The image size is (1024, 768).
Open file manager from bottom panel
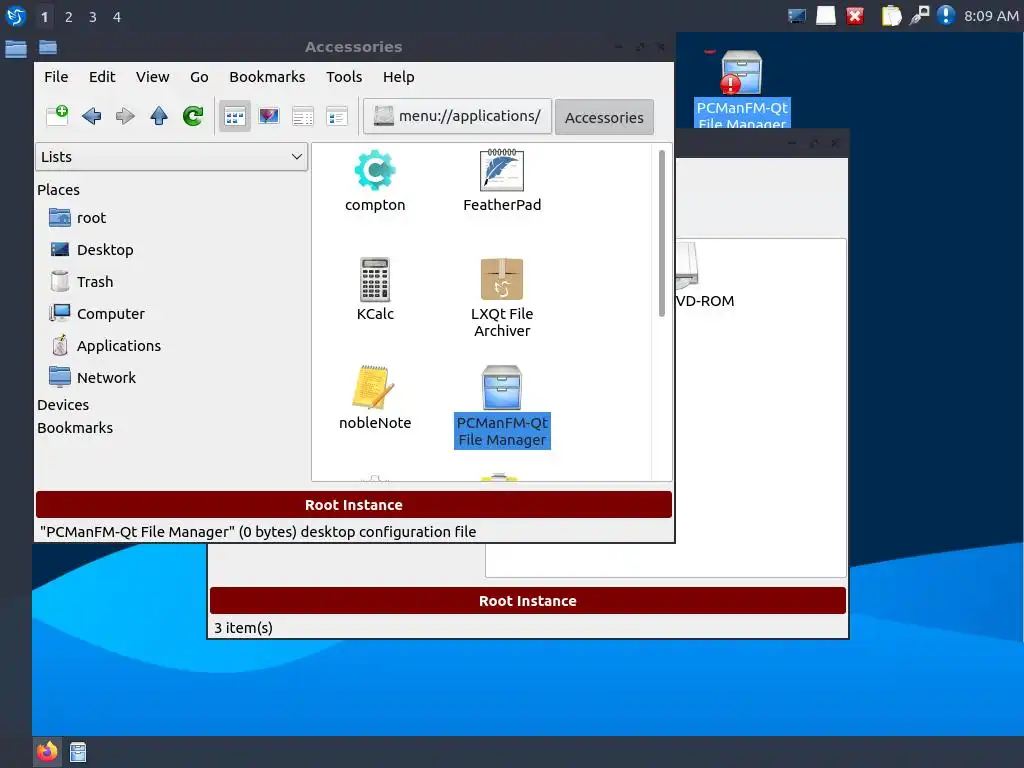78,752
